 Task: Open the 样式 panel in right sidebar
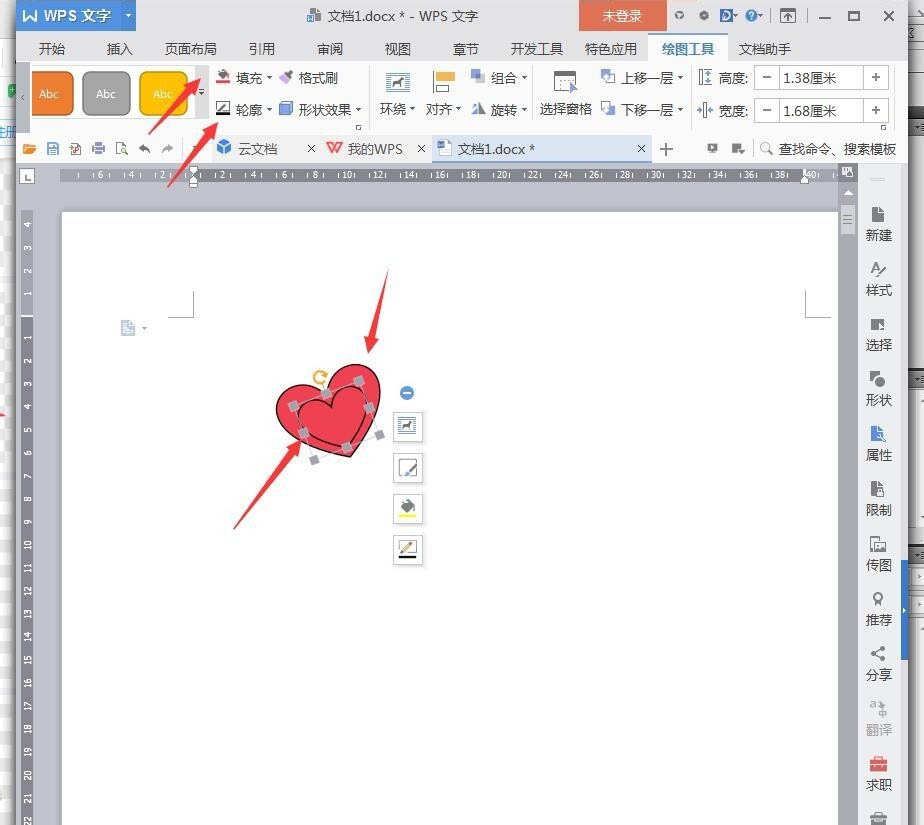click(x=878, y=279)
